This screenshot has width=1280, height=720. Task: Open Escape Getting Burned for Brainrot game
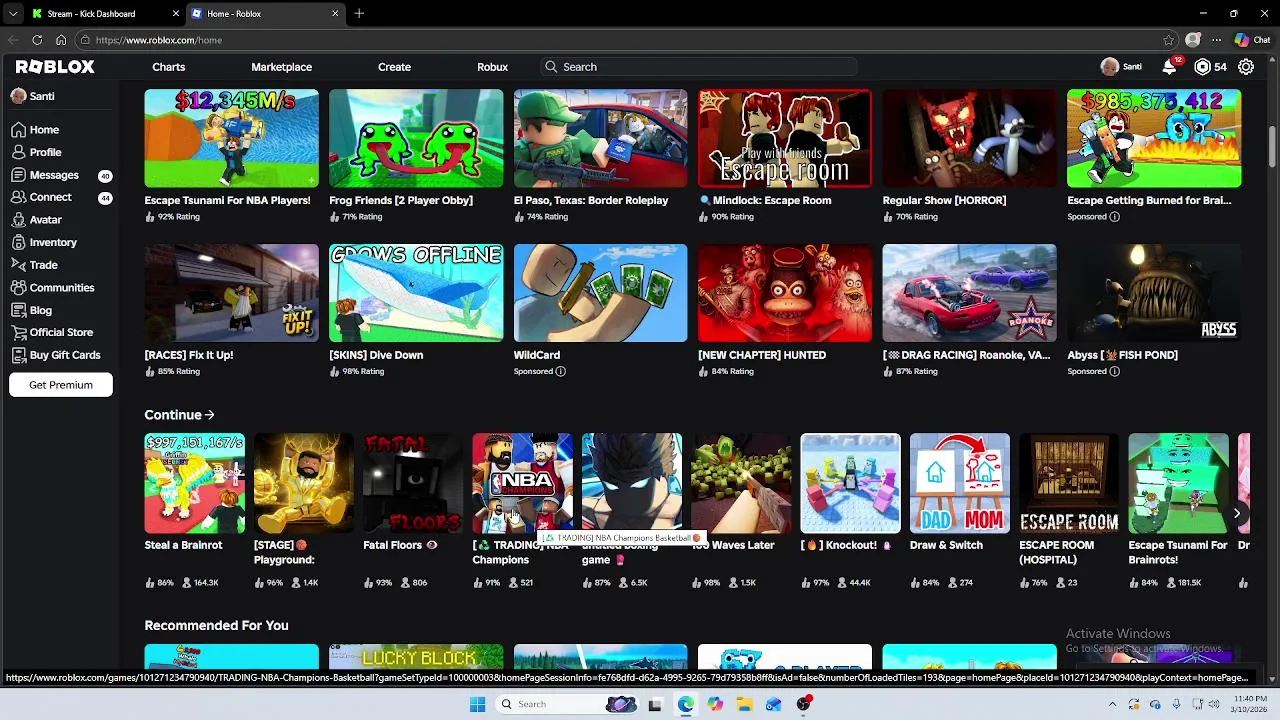1154,138
